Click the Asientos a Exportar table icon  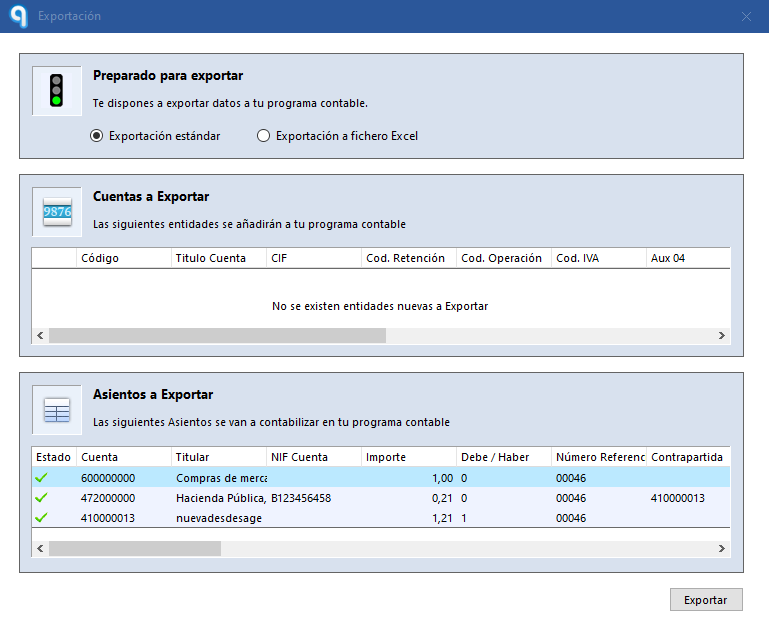tap(56, 410)
